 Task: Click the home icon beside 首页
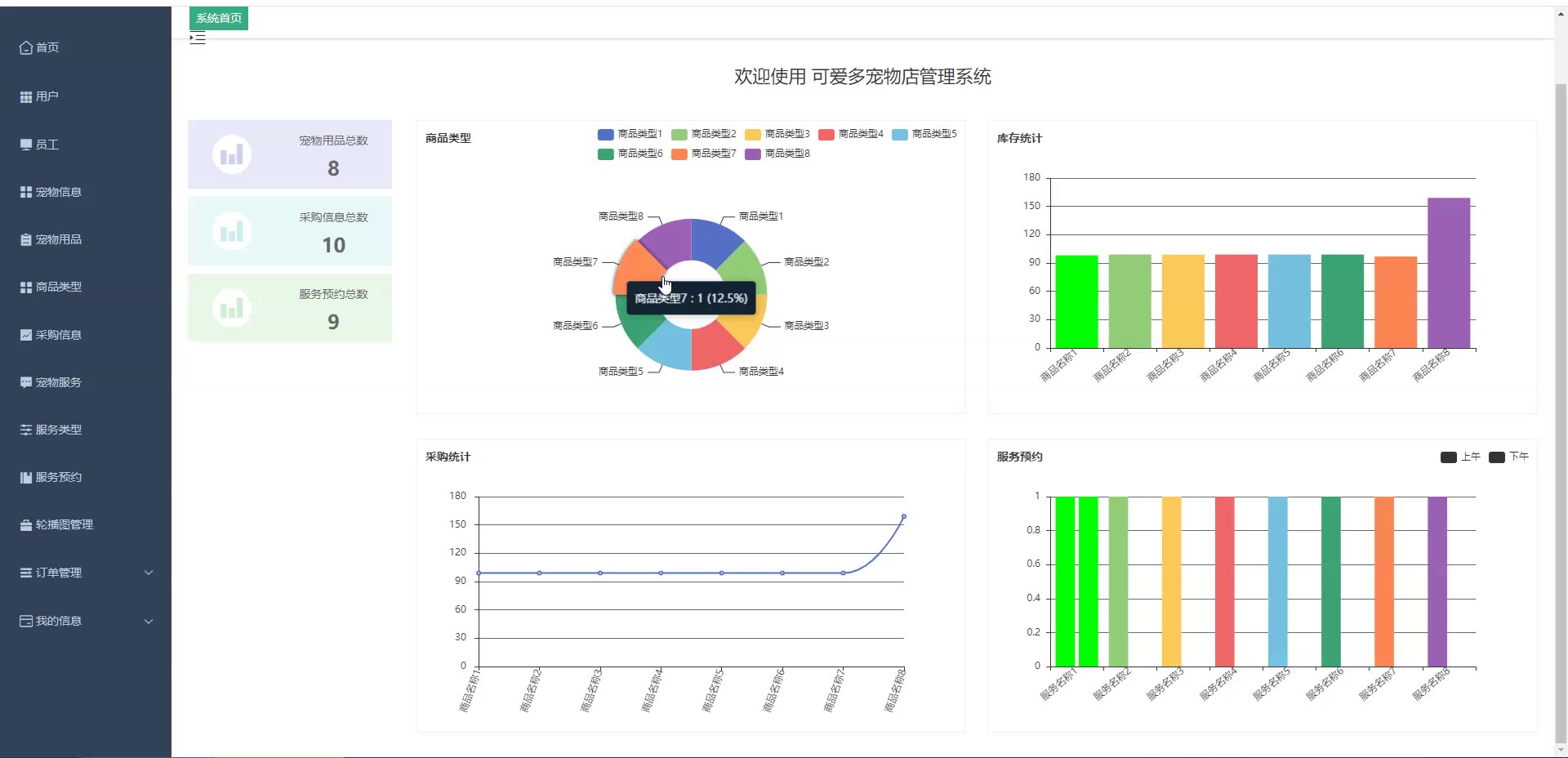(26, 48)
